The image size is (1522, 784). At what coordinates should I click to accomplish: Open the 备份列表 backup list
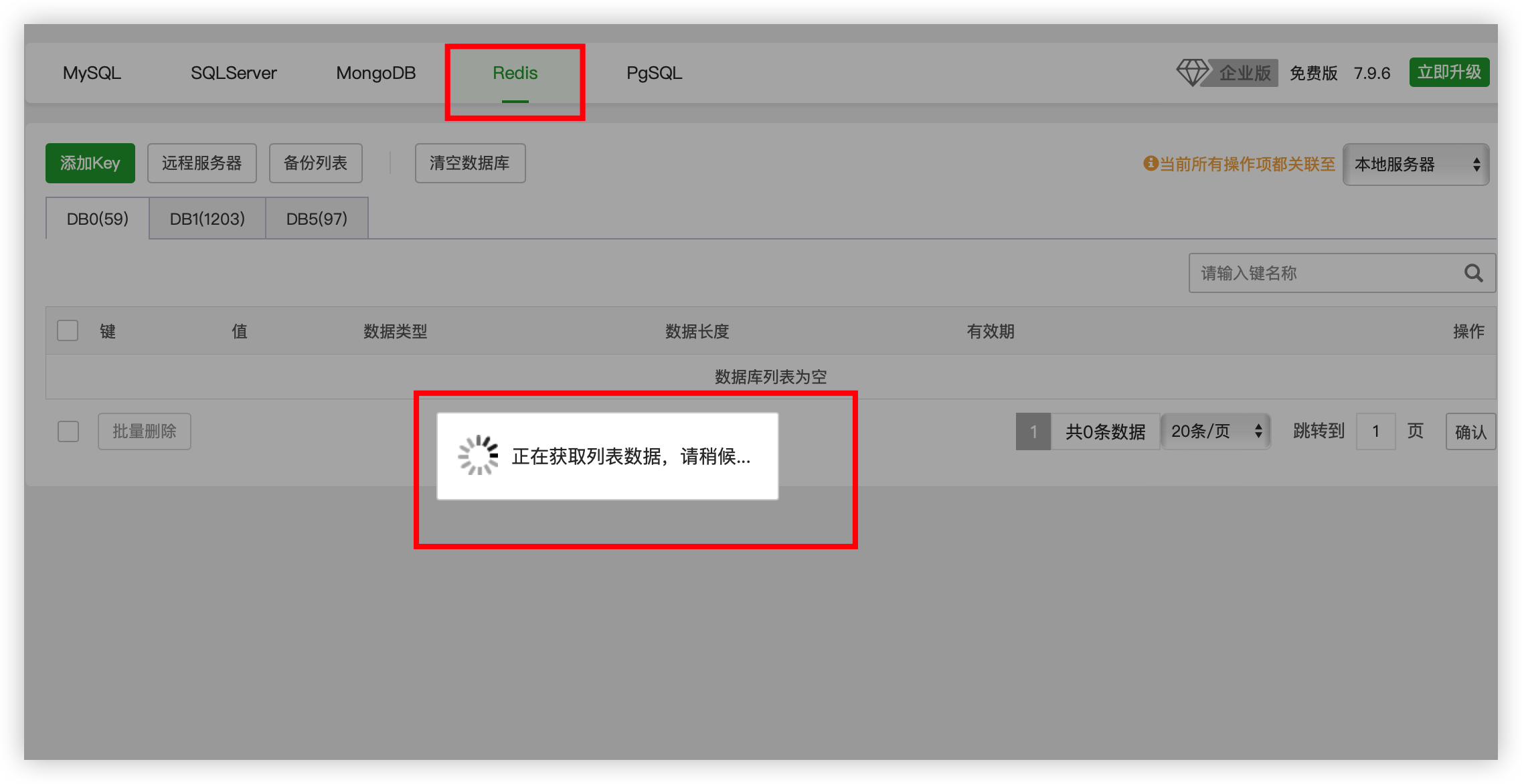click(315, 163)
